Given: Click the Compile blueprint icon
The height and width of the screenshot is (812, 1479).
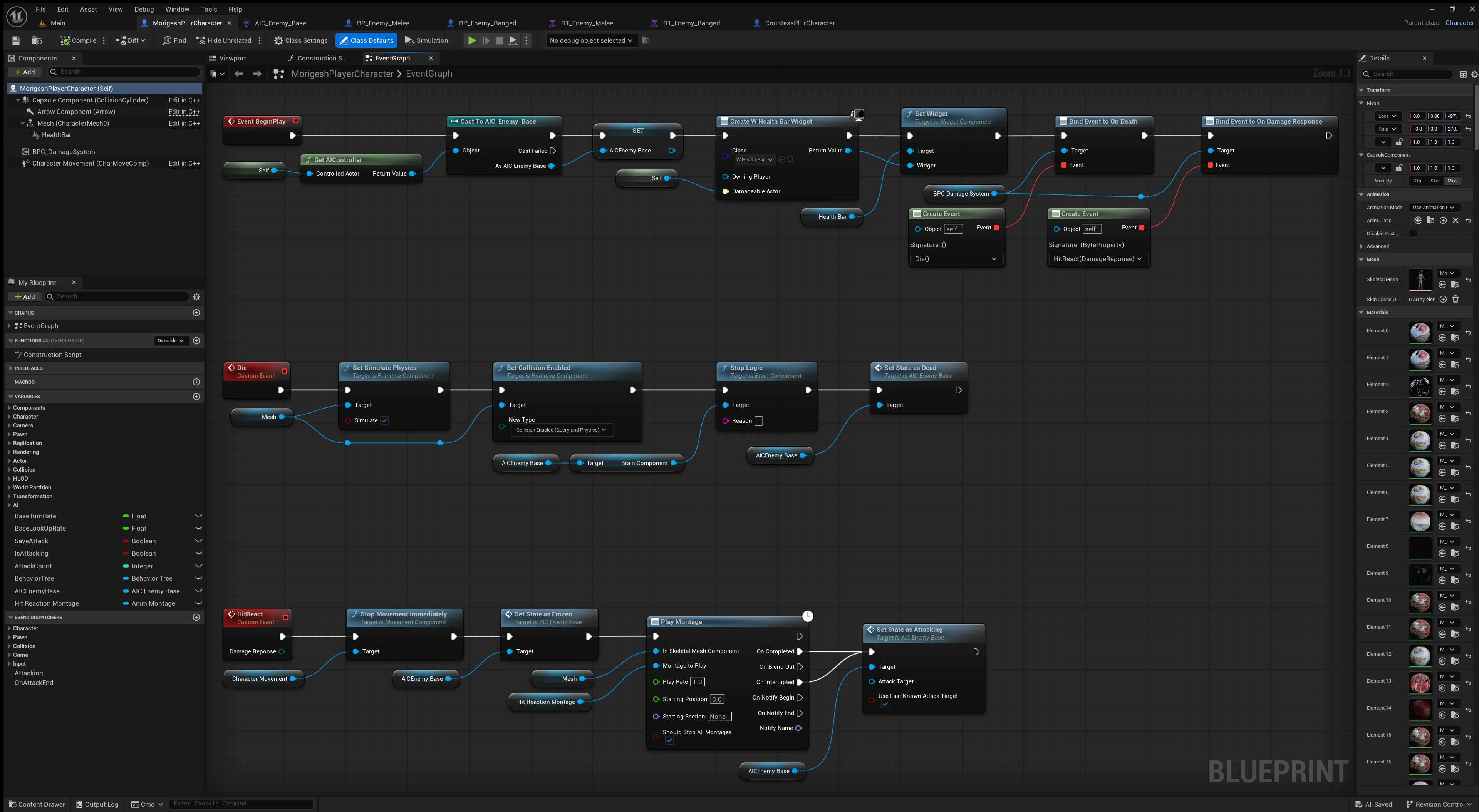Looking at the screenshot, I should 65,40.
